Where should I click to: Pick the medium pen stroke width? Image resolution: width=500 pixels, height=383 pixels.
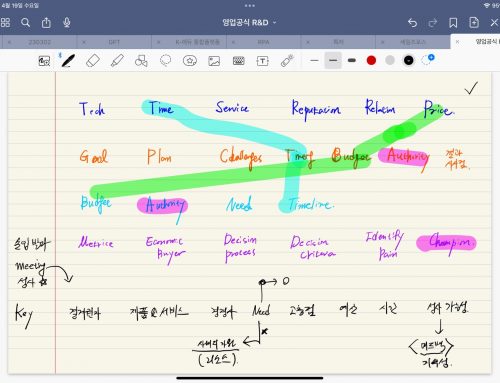tap(333, 60)
